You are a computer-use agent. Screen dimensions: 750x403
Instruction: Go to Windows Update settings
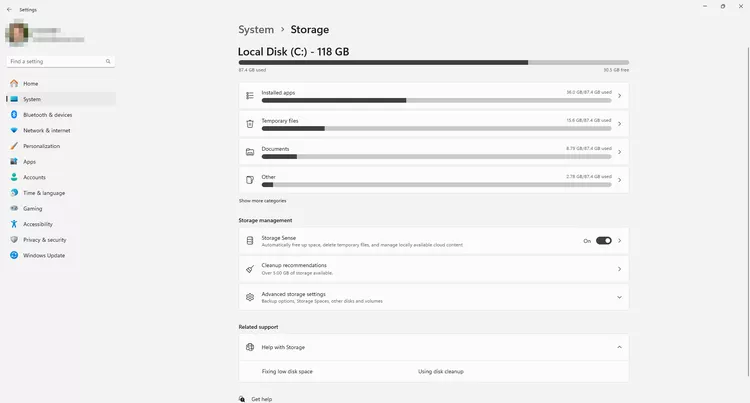[44, 255]
